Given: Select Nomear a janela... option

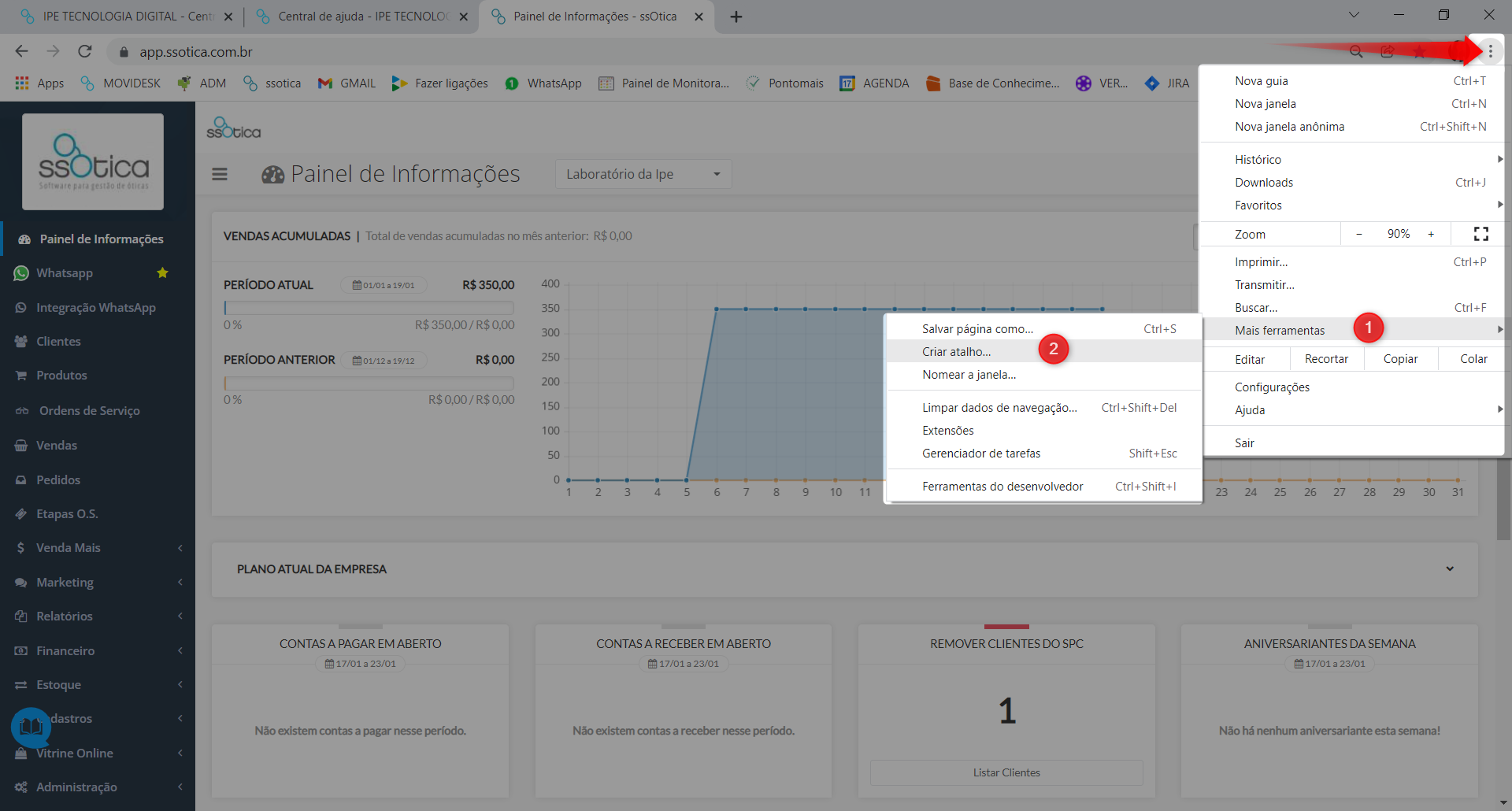Looking at the screenshot, I should tap(1043, 374).
